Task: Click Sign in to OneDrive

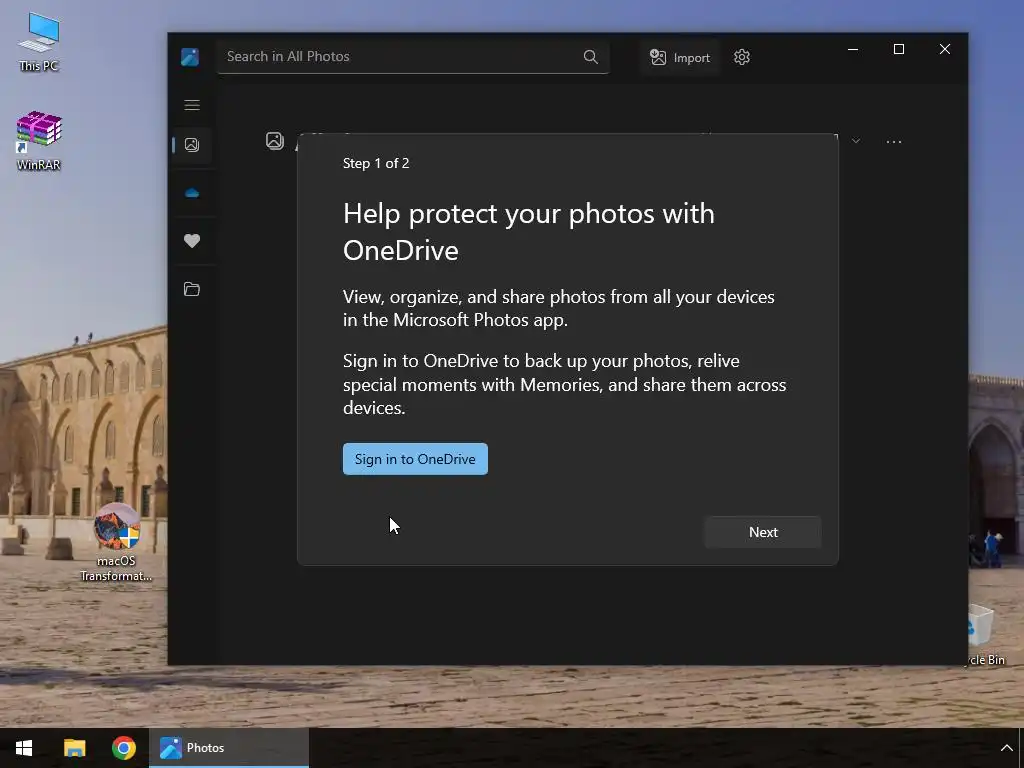Action: click(415, 459)
